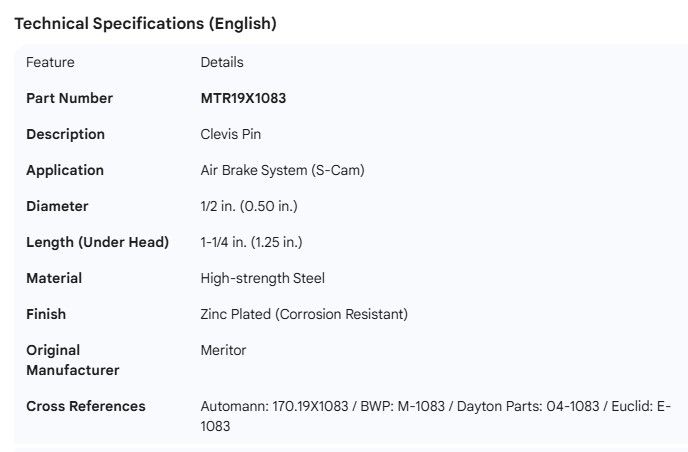Select the Material row label

click(x=54, y=278)
